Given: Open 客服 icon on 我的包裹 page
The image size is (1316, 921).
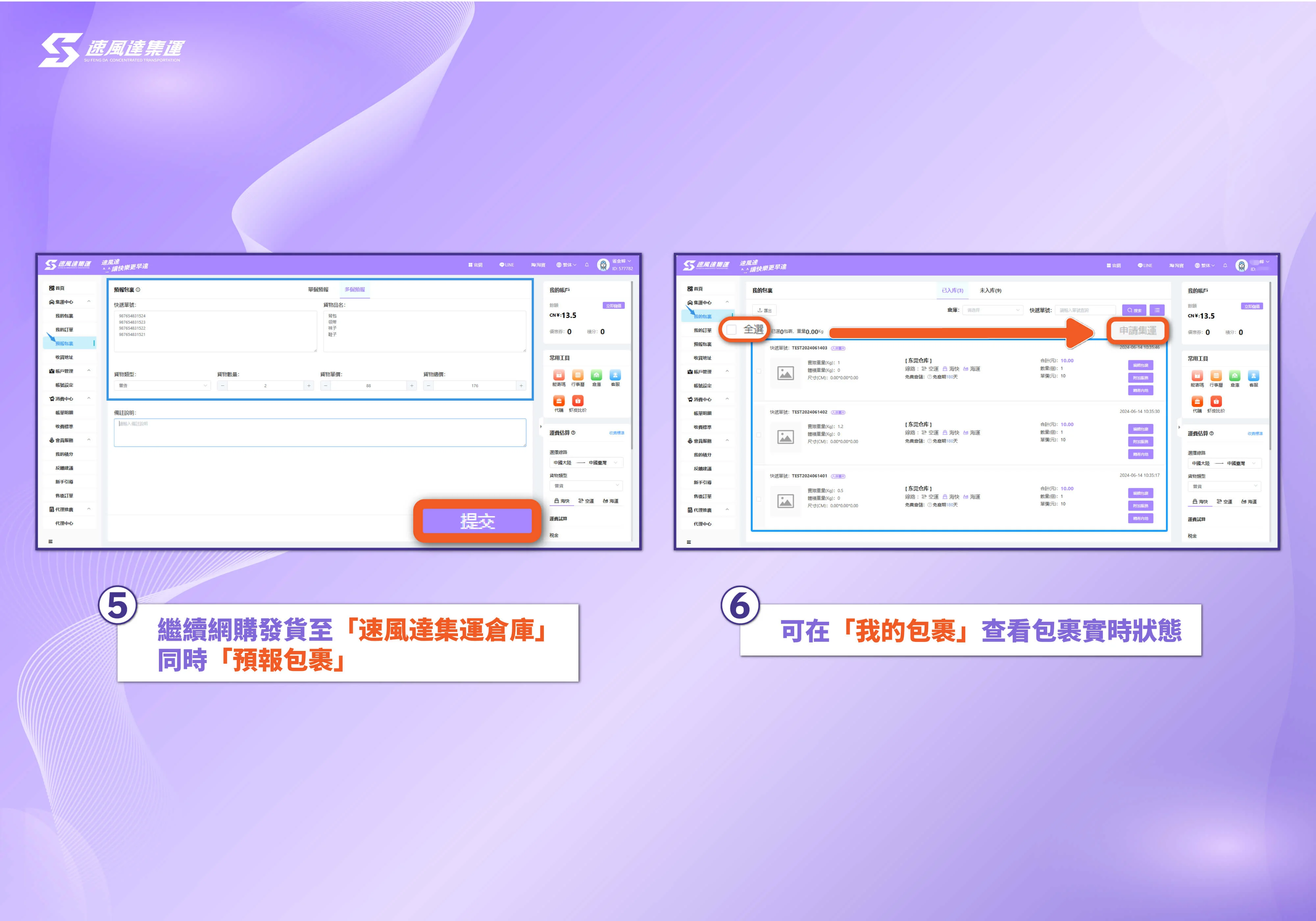Looking at the screenshot, I should (x=1253, y=376).
